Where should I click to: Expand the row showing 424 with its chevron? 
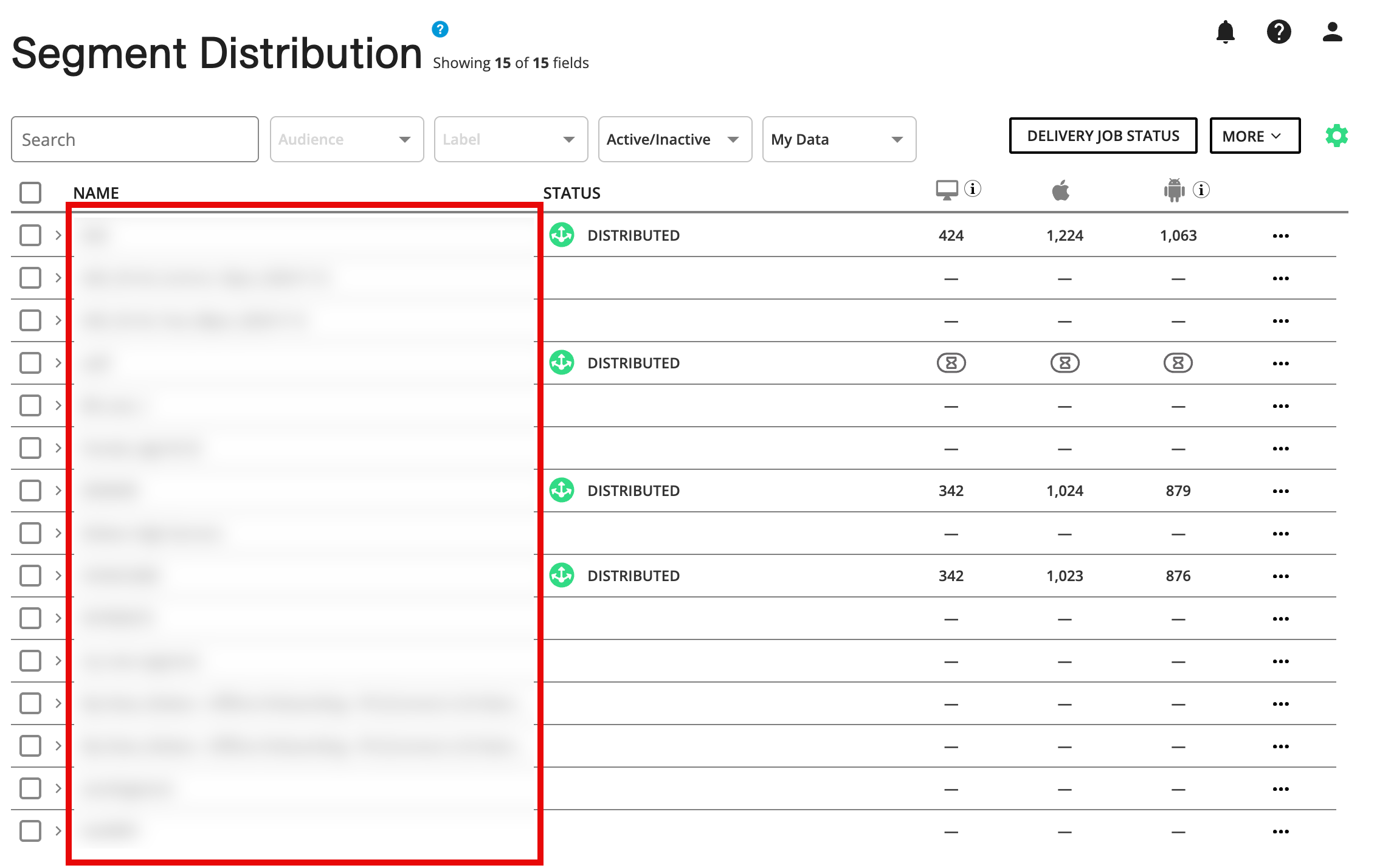click(x=58, y=235)
